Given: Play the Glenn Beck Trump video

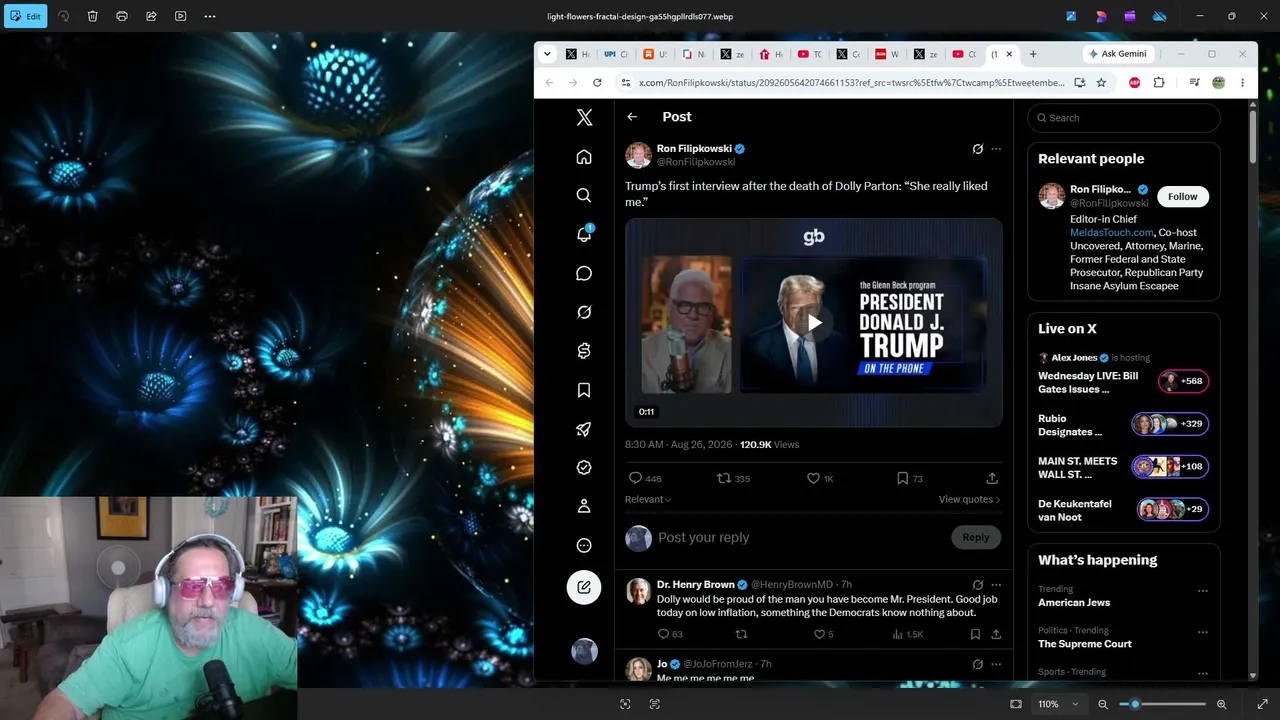Looking at the screenshot, I should point(814,323).
